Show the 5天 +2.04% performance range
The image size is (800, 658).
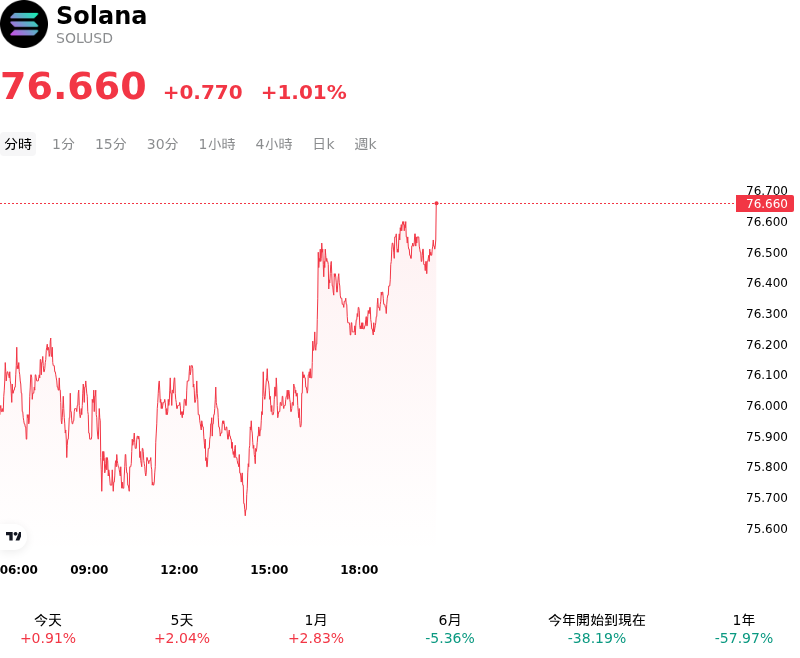coord(182,629)
